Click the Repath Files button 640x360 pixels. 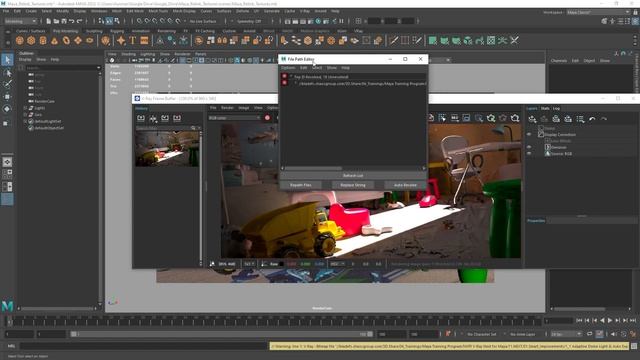click(300, 185)
